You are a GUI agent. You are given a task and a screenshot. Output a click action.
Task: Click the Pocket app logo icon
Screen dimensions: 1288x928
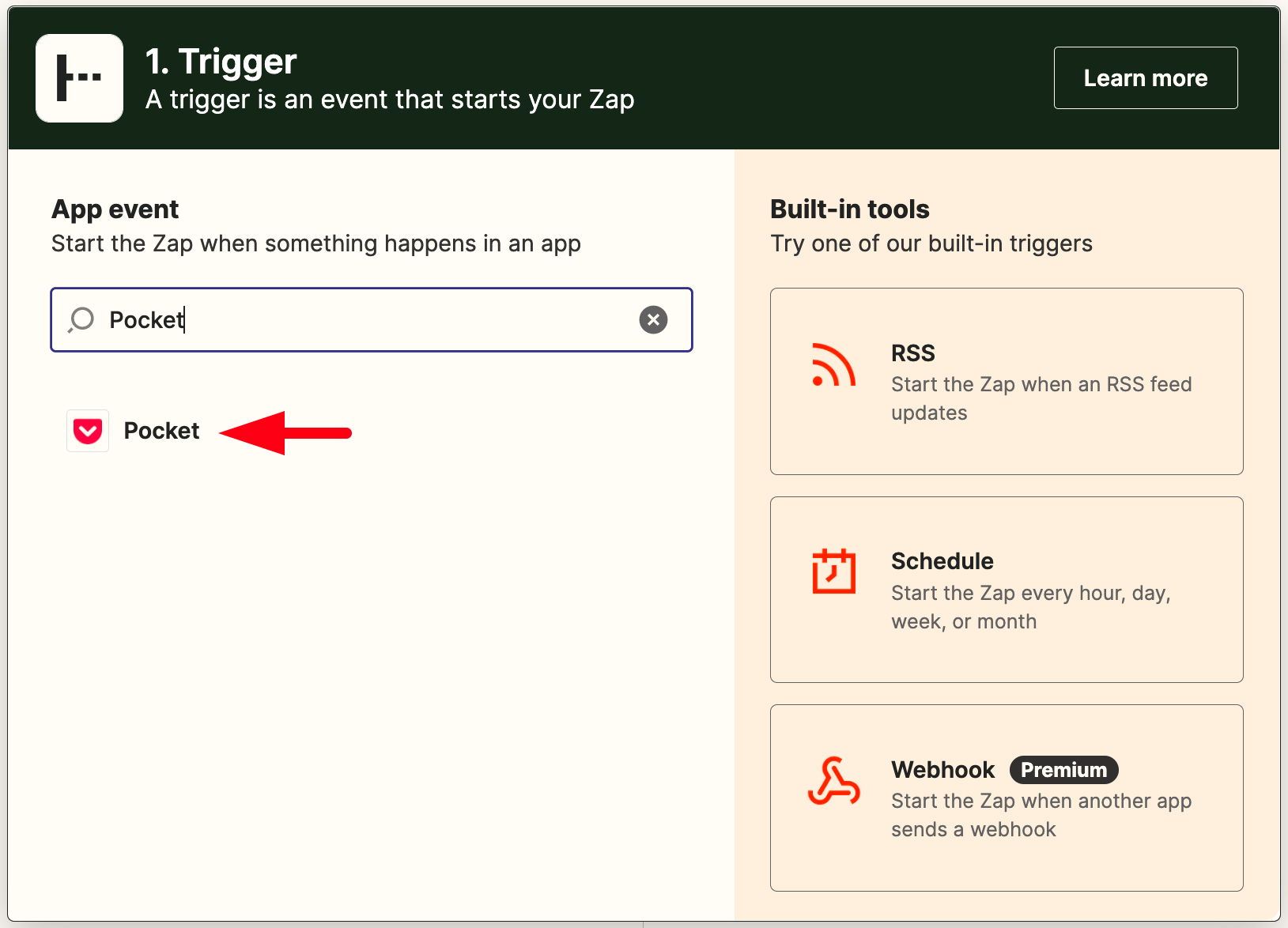click(88, 431)
